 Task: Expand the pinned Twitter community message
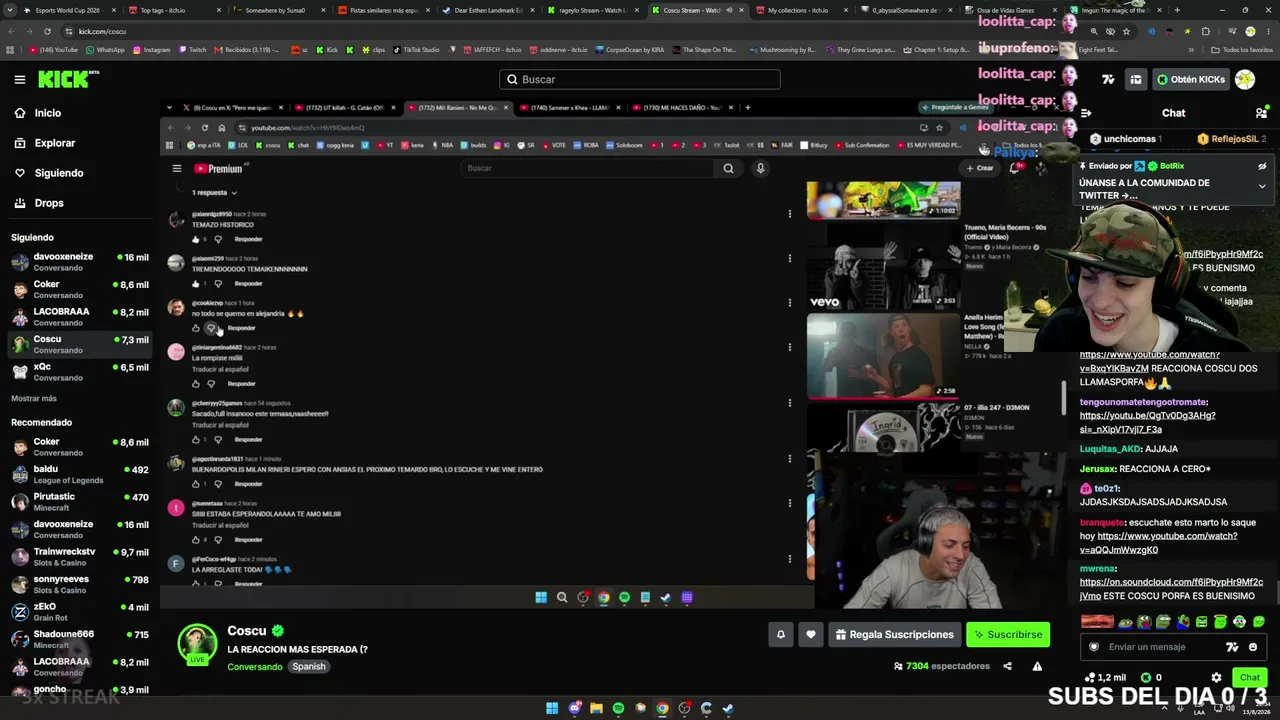click(x=1262, y=186)
